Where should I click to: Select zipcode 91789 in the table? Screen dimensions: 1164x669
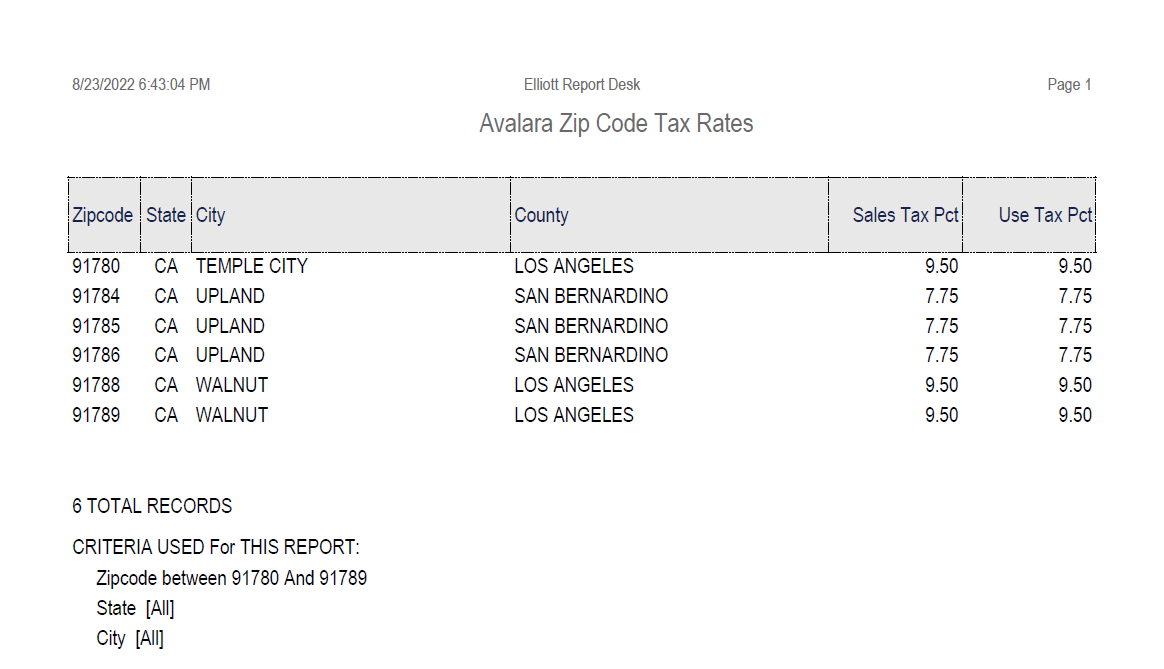click(96, 415)
